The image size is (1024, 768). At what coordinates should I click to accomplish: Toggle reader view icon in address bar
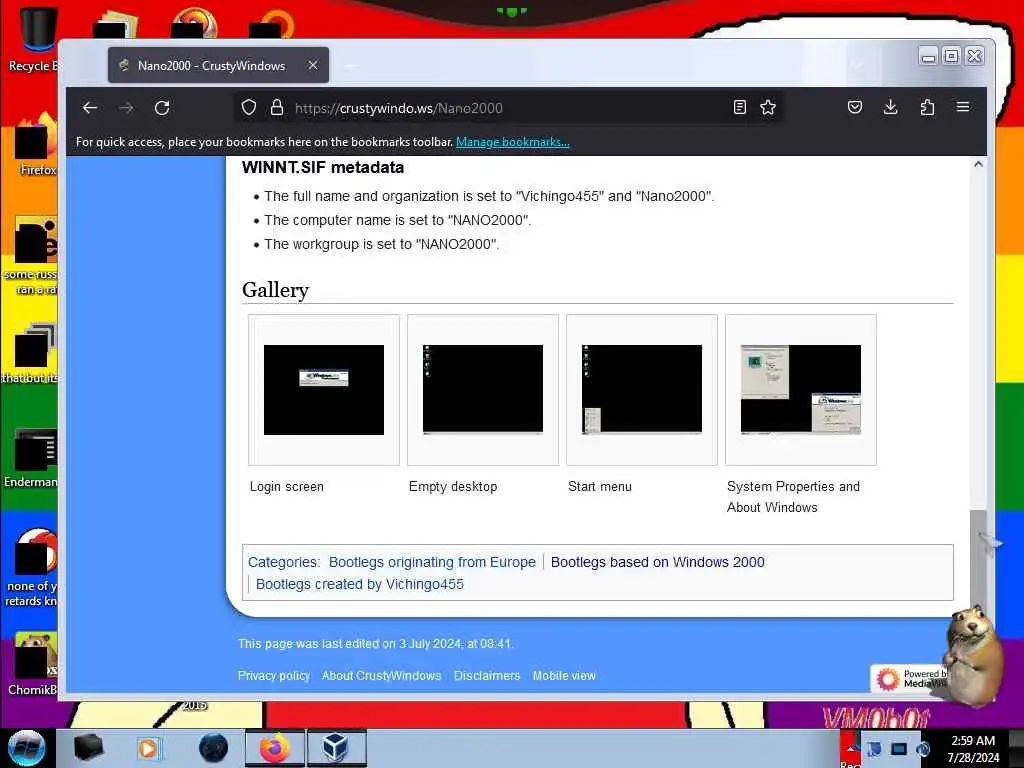(739, 107)
